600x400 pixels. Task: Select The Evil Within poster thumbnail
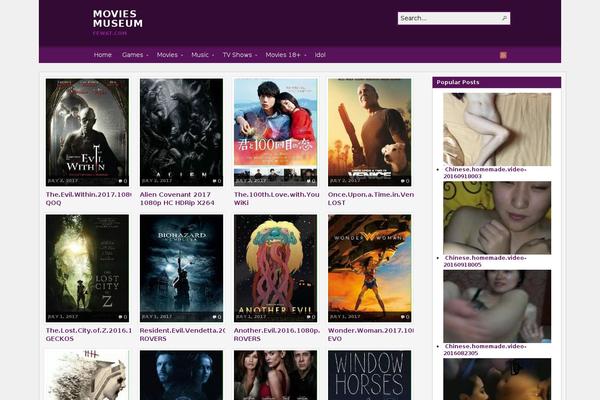[x=87, y=132]
